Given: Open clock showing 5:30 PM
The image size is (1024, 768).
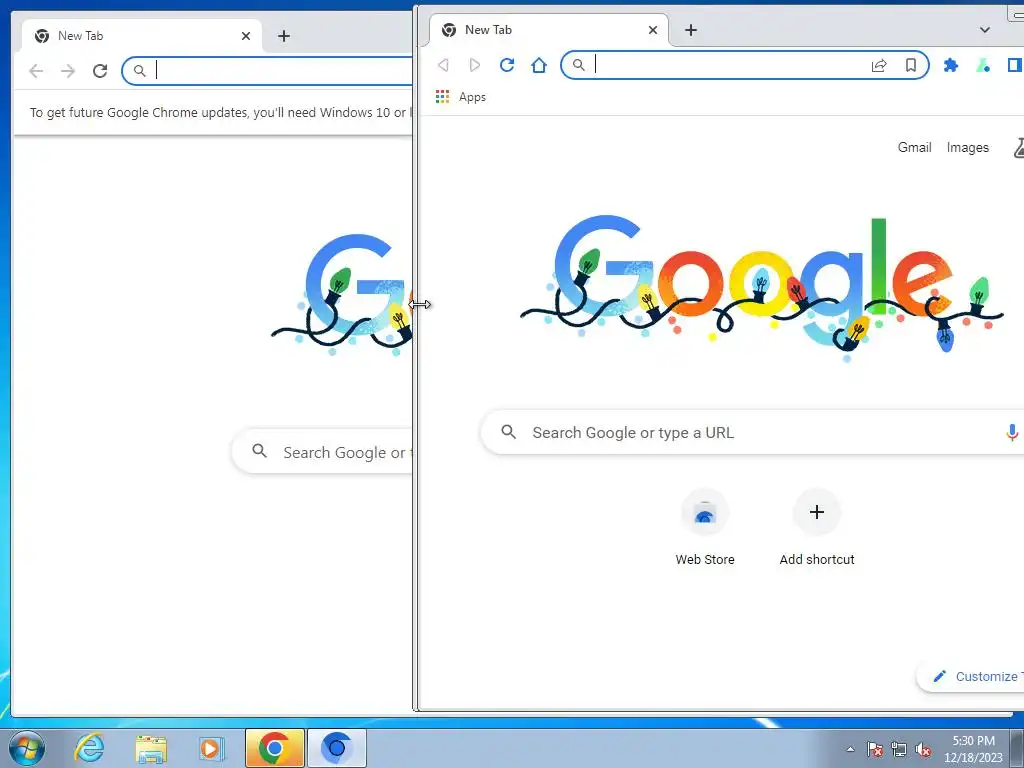Looking at the screenshot, I should 973,749.
